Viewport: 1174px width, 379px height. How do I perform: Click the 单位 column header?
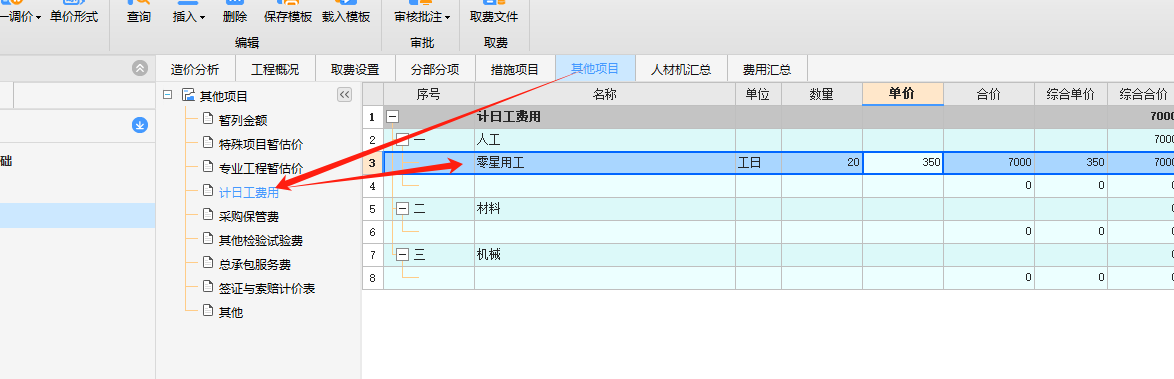click(758, 94)
